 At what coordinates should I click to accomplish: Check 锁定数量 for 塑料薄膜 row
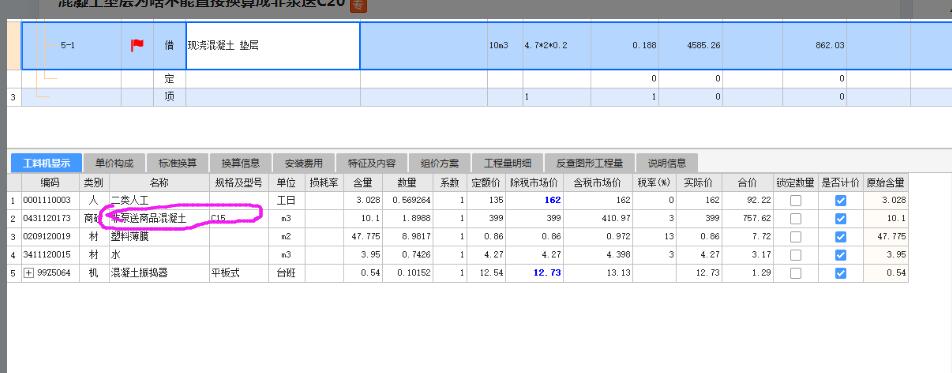click(x=795, y=237)
